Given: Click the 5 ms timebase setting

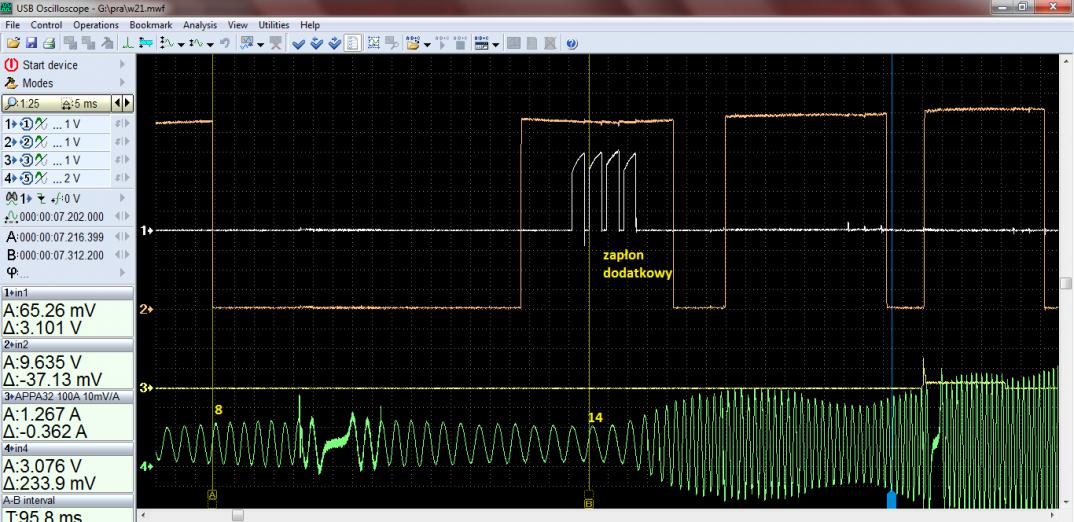Looking at the screenshot, I should 83,102.
